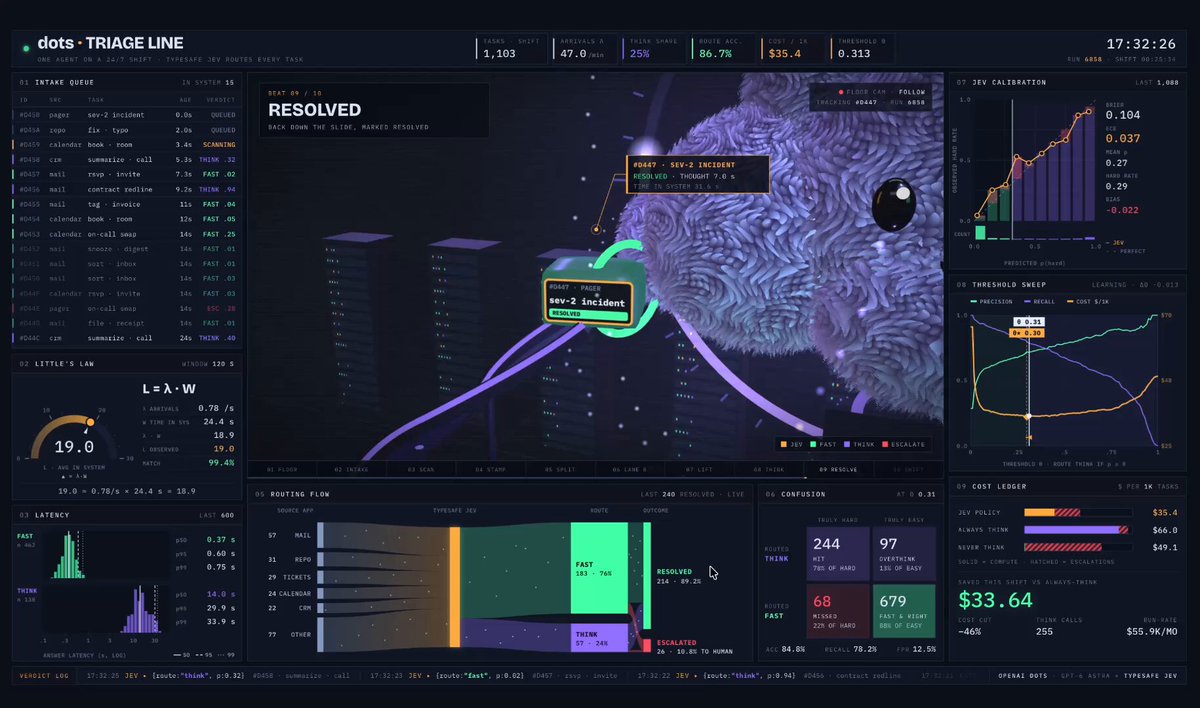The height and width of the screenshot is (708, 1200).
Task: Jump to the 09 Resolve beat tab
Action: 838,469
